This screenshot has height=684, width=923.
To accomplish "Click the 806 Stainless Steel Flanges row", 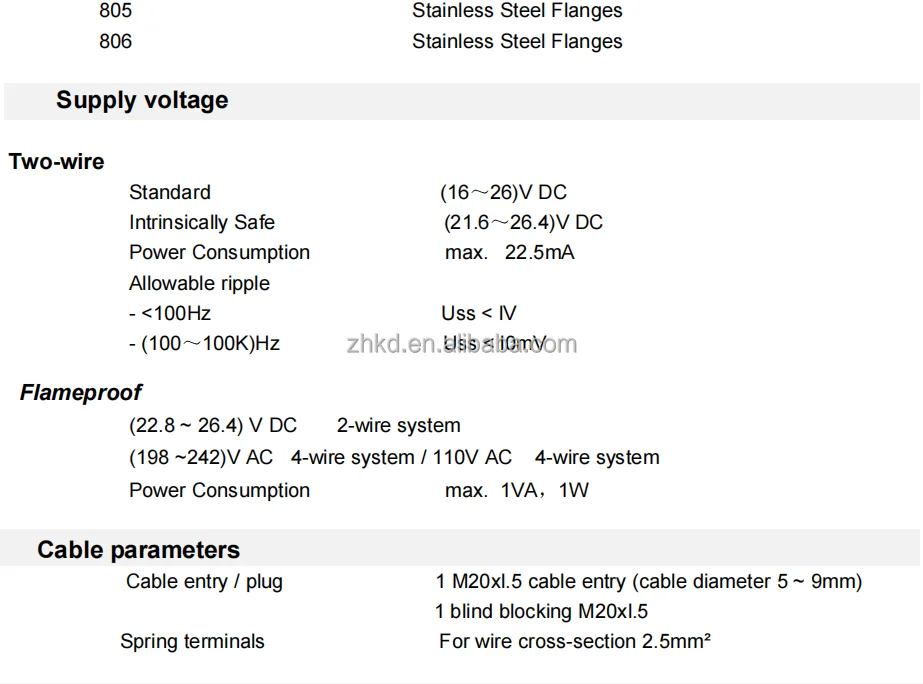I will [x=360, y=41].
